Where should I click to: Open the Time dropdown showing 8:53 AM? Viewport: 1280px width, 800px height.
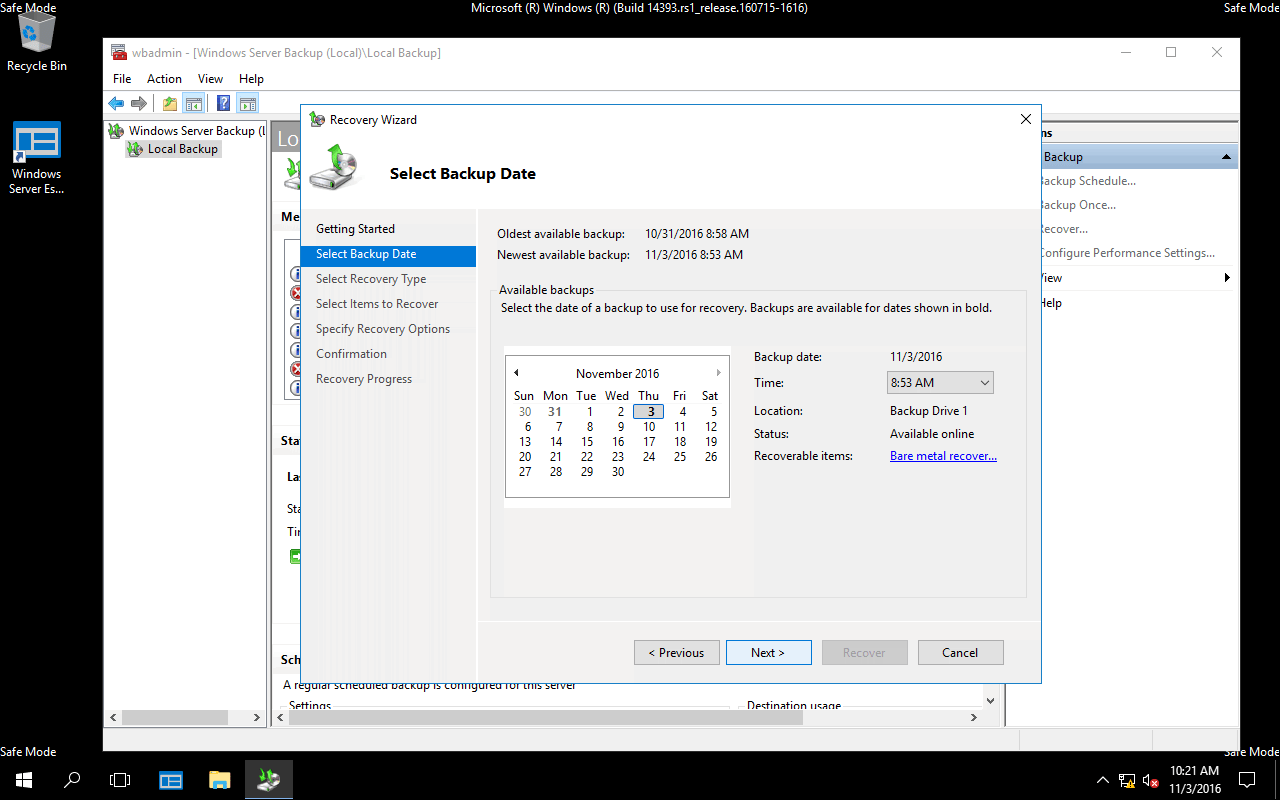click(940, 383)
